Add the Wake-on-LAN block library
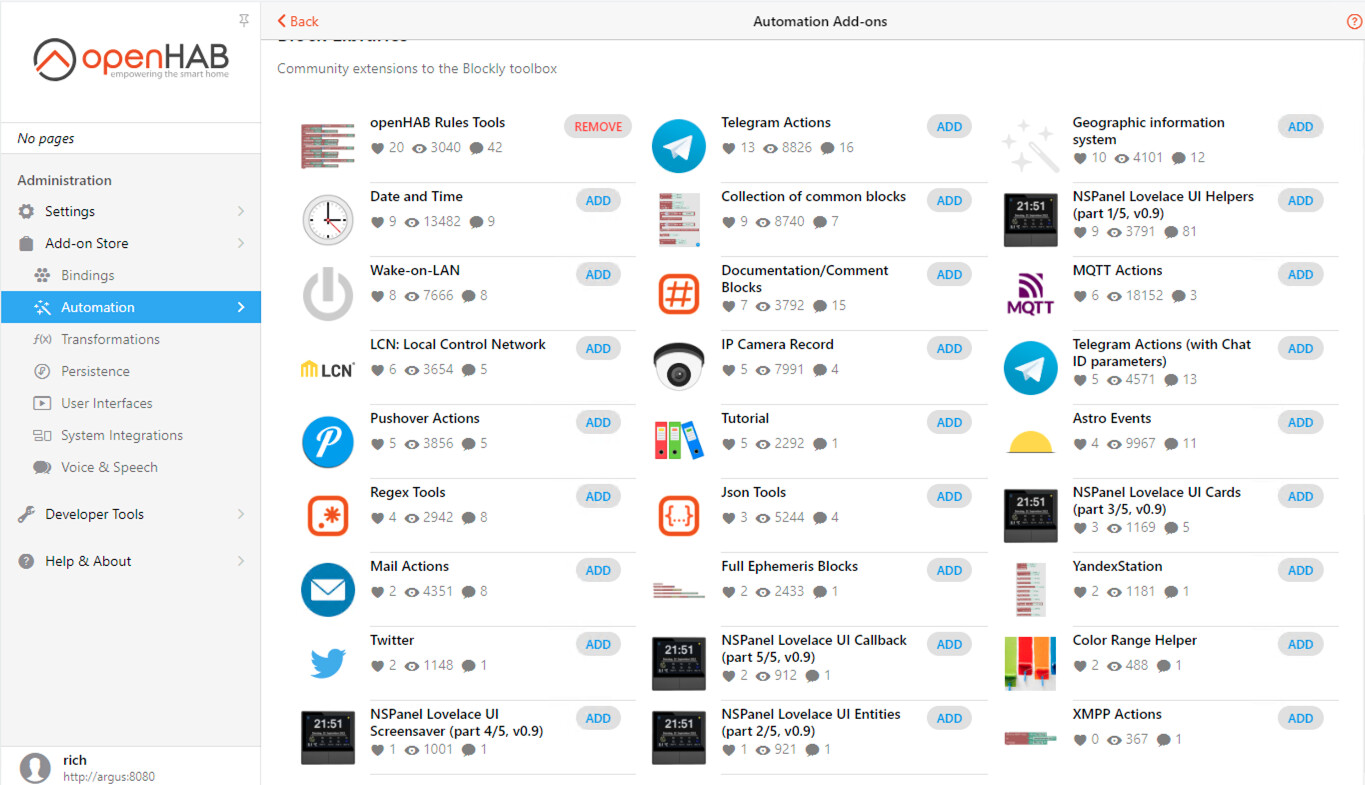 598,275
